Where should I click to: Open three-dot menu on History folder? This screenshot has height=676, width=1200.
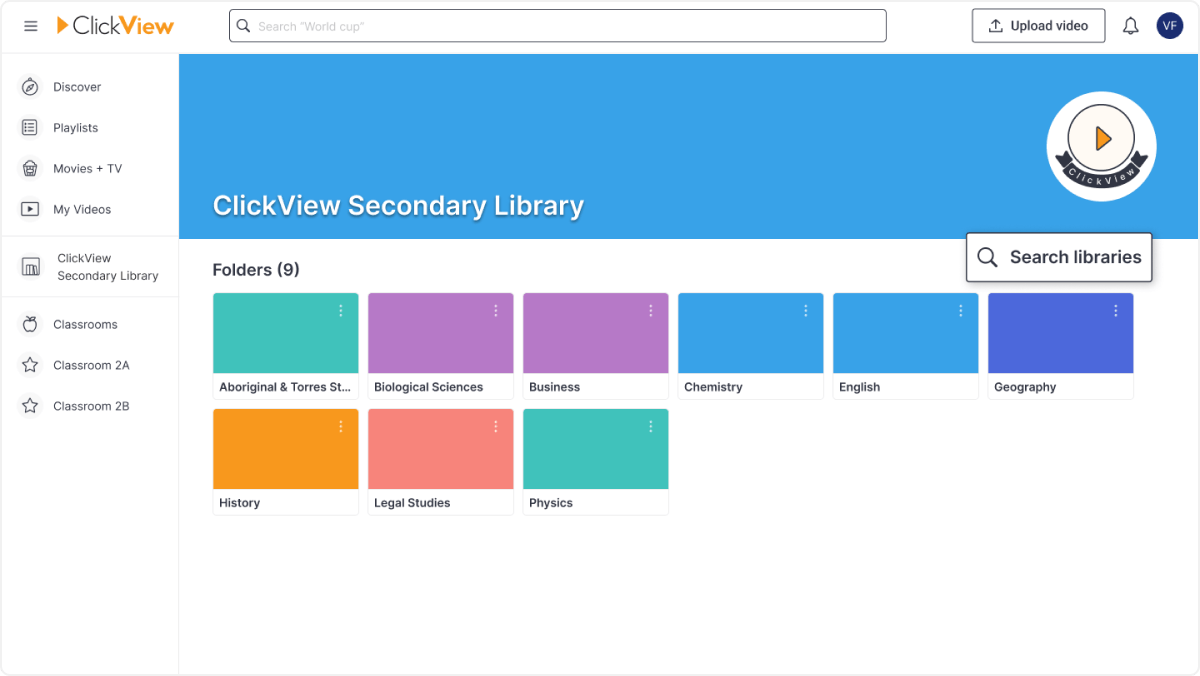340,427
